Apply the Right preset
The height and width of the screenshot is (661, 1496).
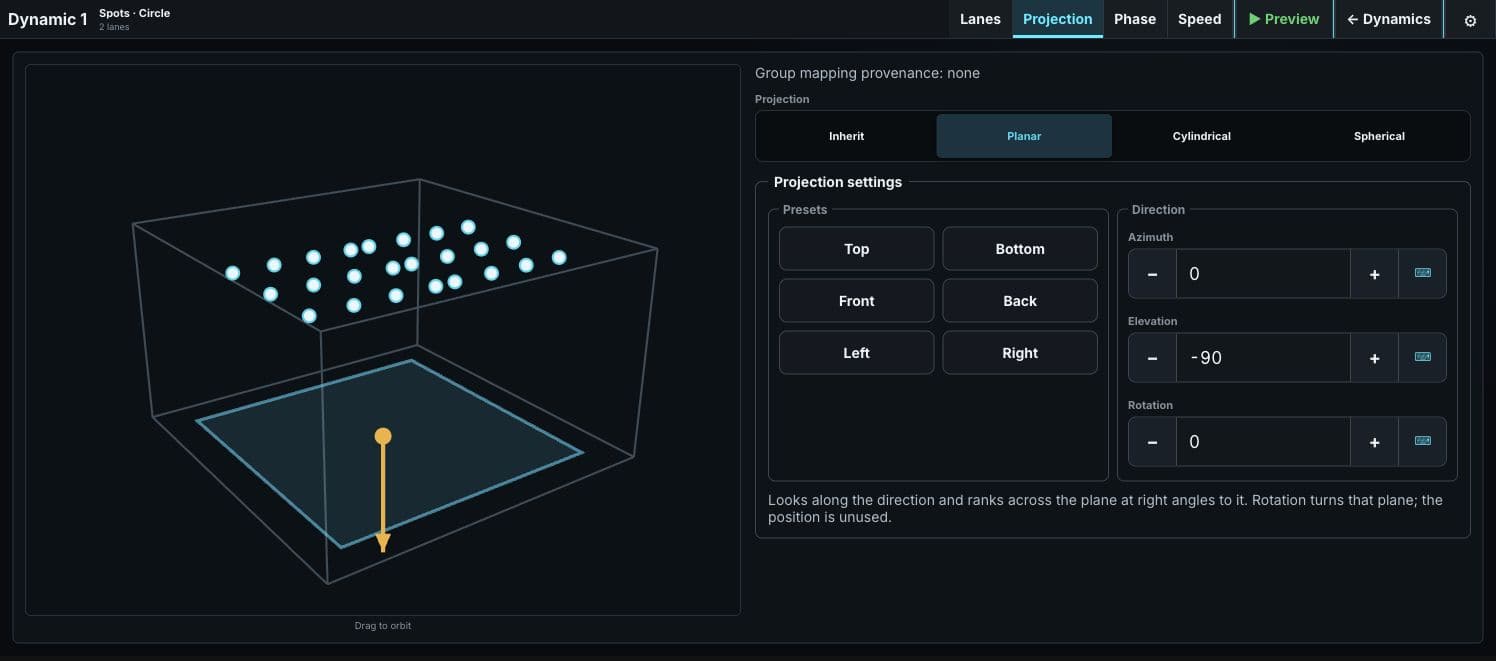[x=1020, y=353]
